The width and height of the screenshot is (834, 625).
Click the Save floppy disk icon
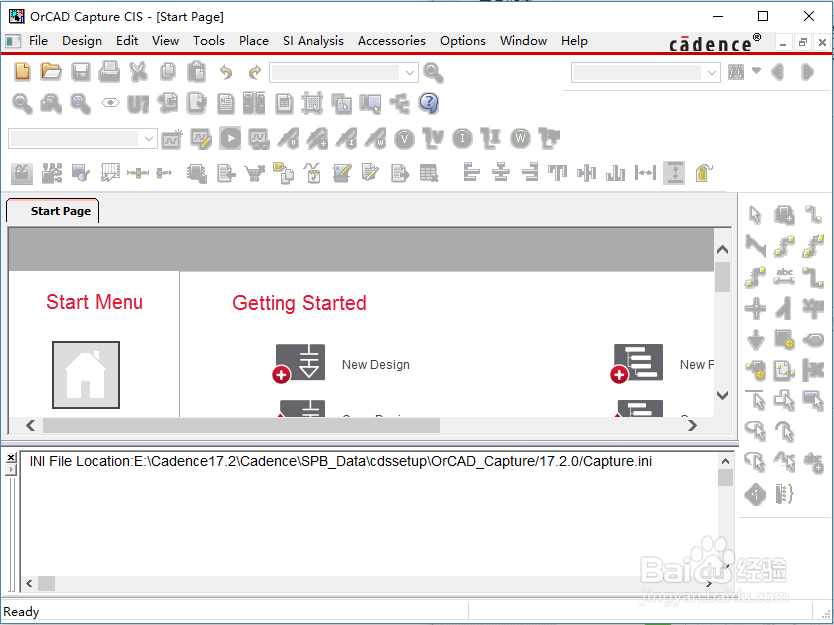(81, 71)
